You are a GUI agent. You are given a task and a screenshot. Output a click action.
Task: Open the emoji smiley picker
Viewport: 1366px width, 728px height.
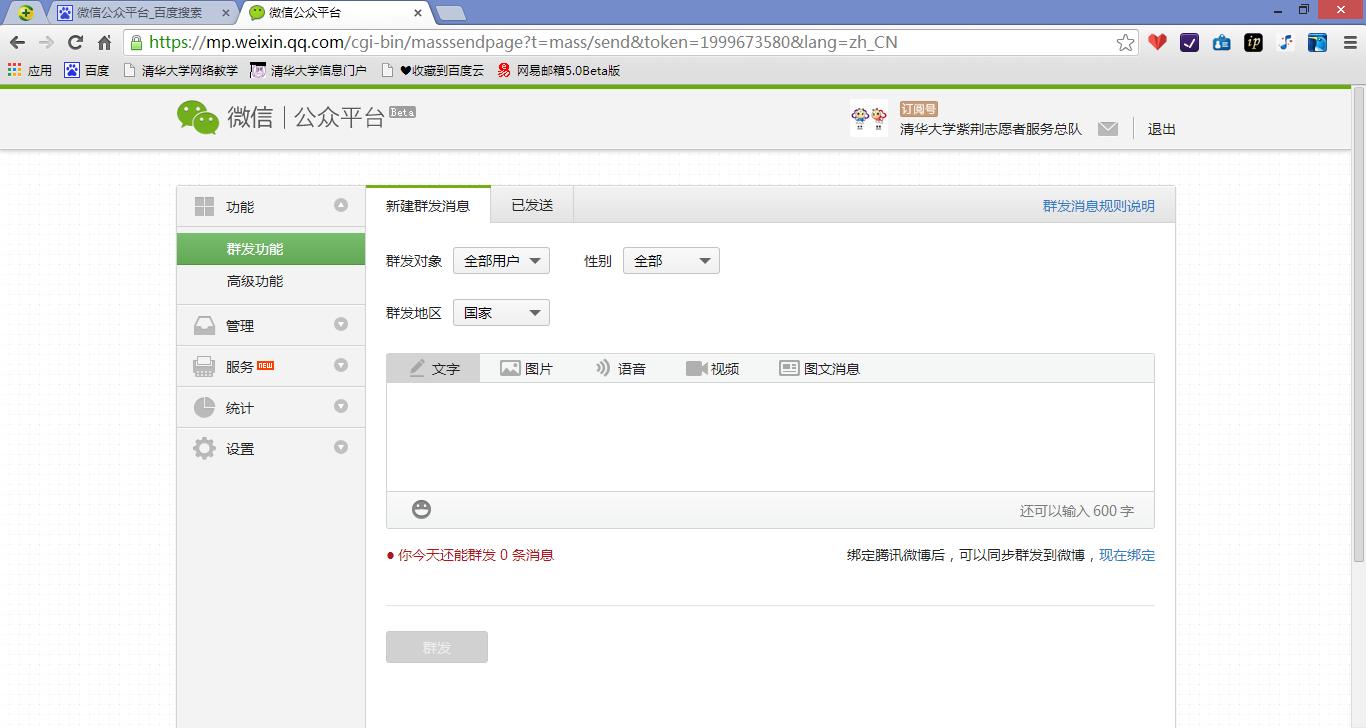coord(421,509)
